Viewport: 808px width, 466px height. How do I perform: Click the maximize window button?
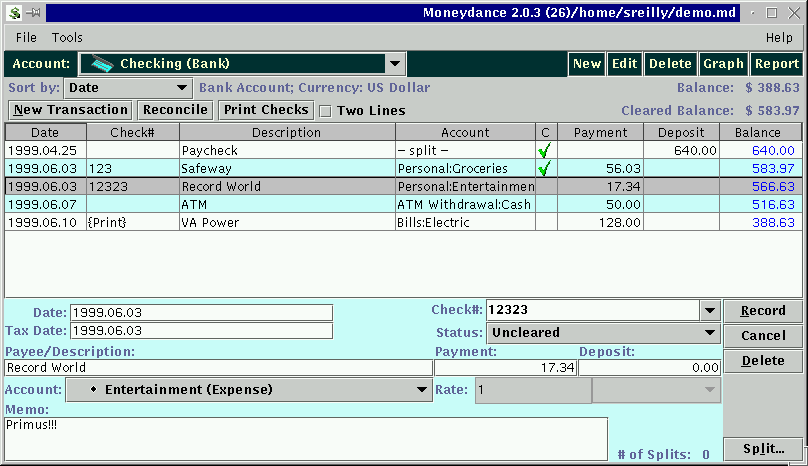(771, 13)
